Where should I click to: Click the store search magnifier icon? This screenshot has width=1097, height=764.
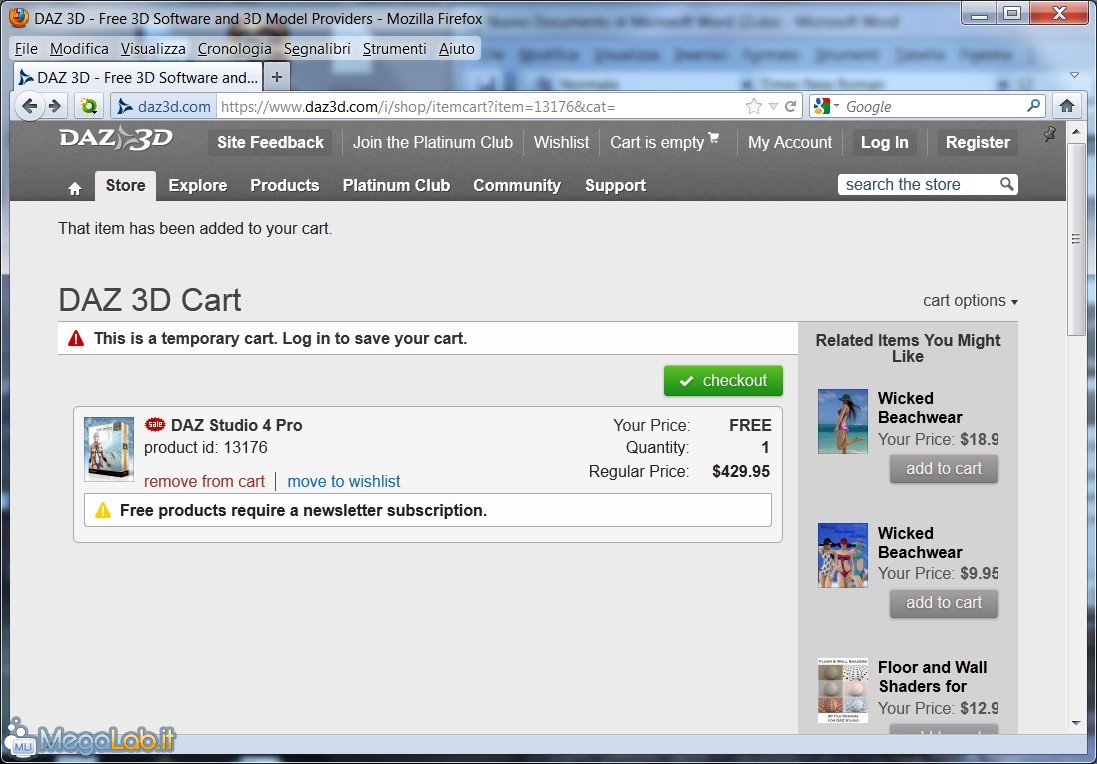[x=1007, y=184]
